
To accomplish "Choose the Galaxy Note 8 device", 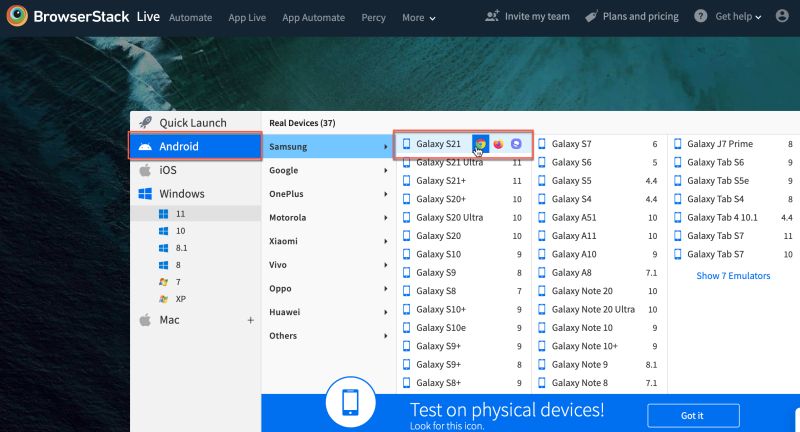I will [599, 383].
